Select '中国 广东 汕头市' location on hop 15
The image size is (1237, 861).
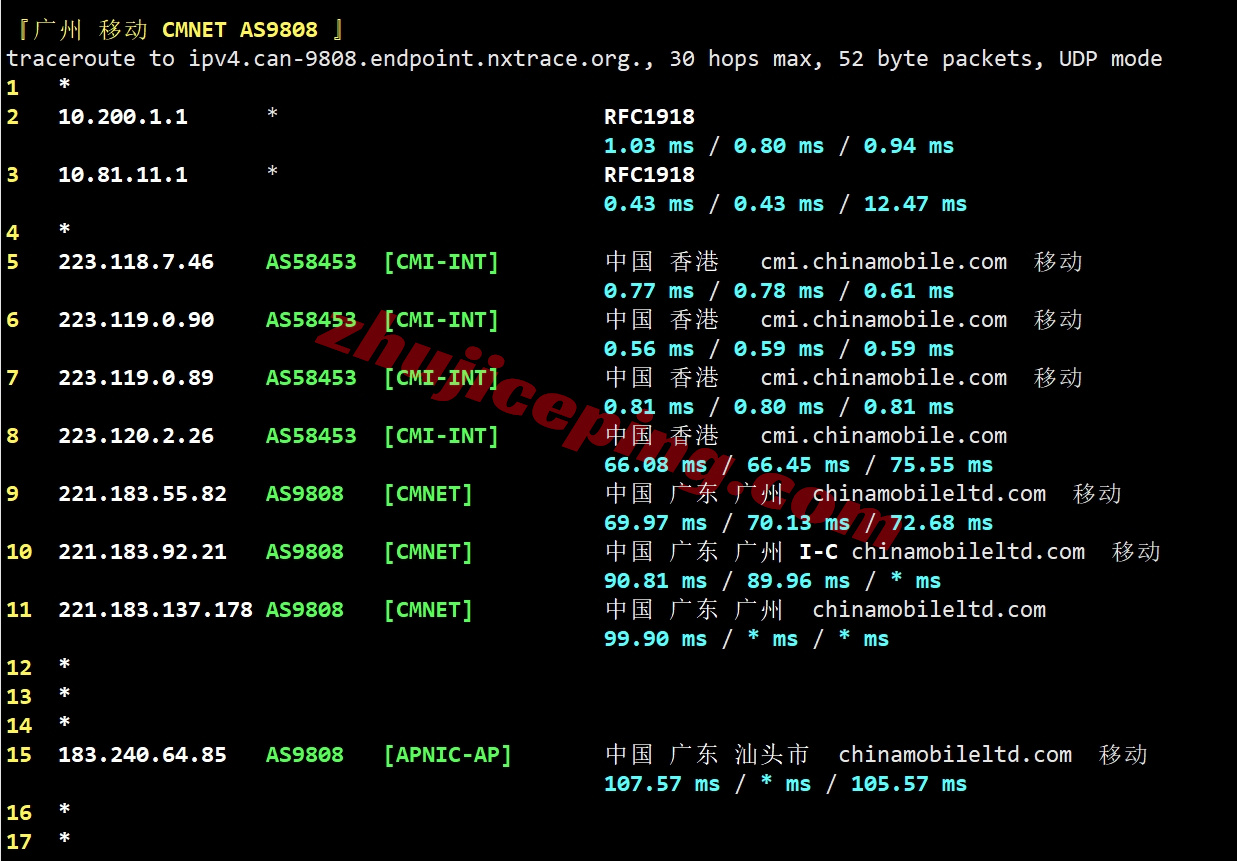click(708, 755)
